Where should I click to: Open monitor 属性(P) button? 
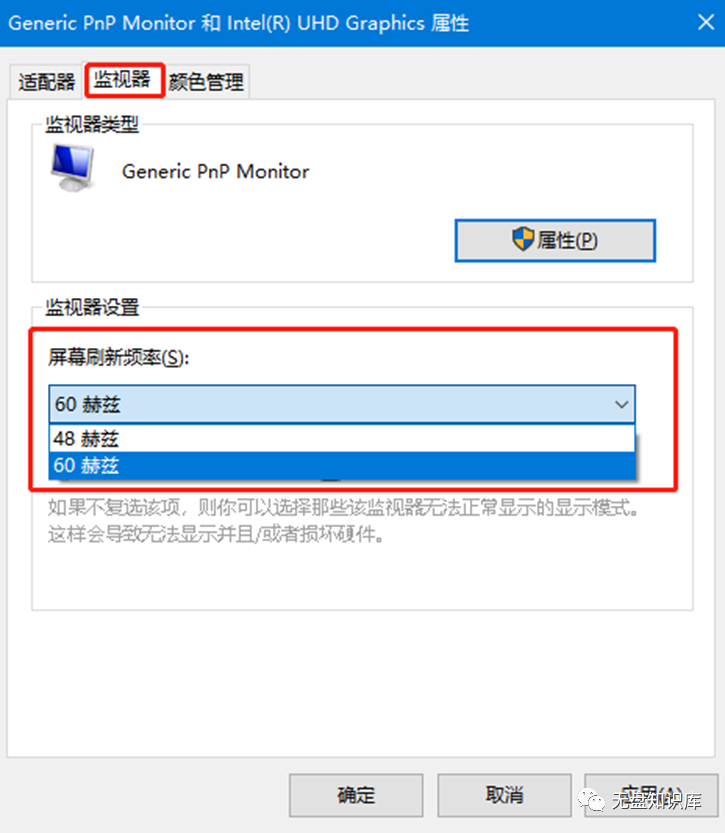click(555, 241)
